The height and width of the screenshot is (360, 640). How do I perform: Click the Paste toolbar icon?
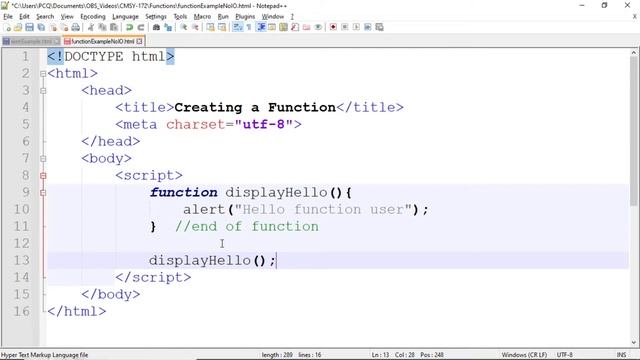pyautogui.click(x=114, y=27)
